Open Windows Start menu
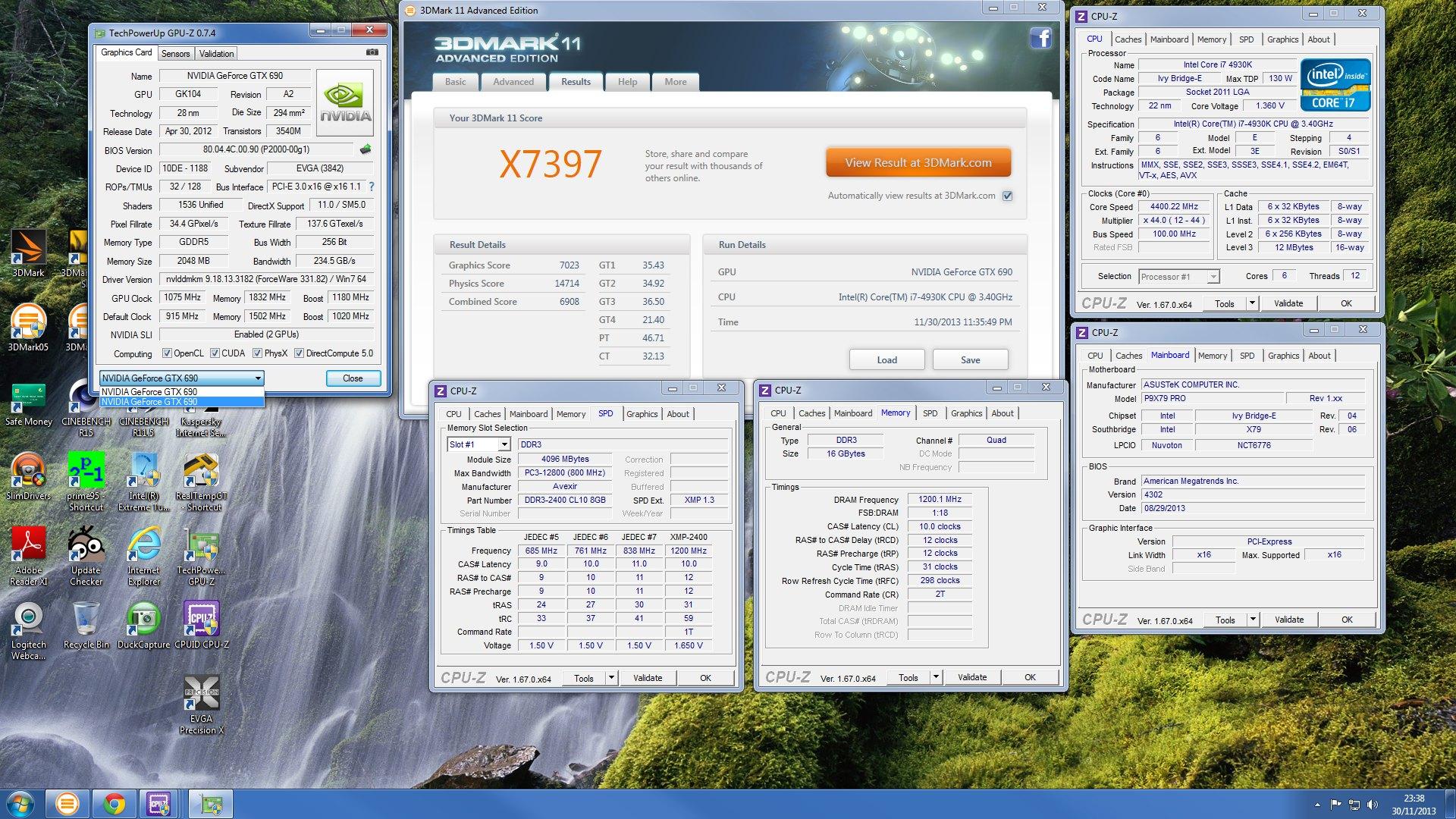 point(20,804)
